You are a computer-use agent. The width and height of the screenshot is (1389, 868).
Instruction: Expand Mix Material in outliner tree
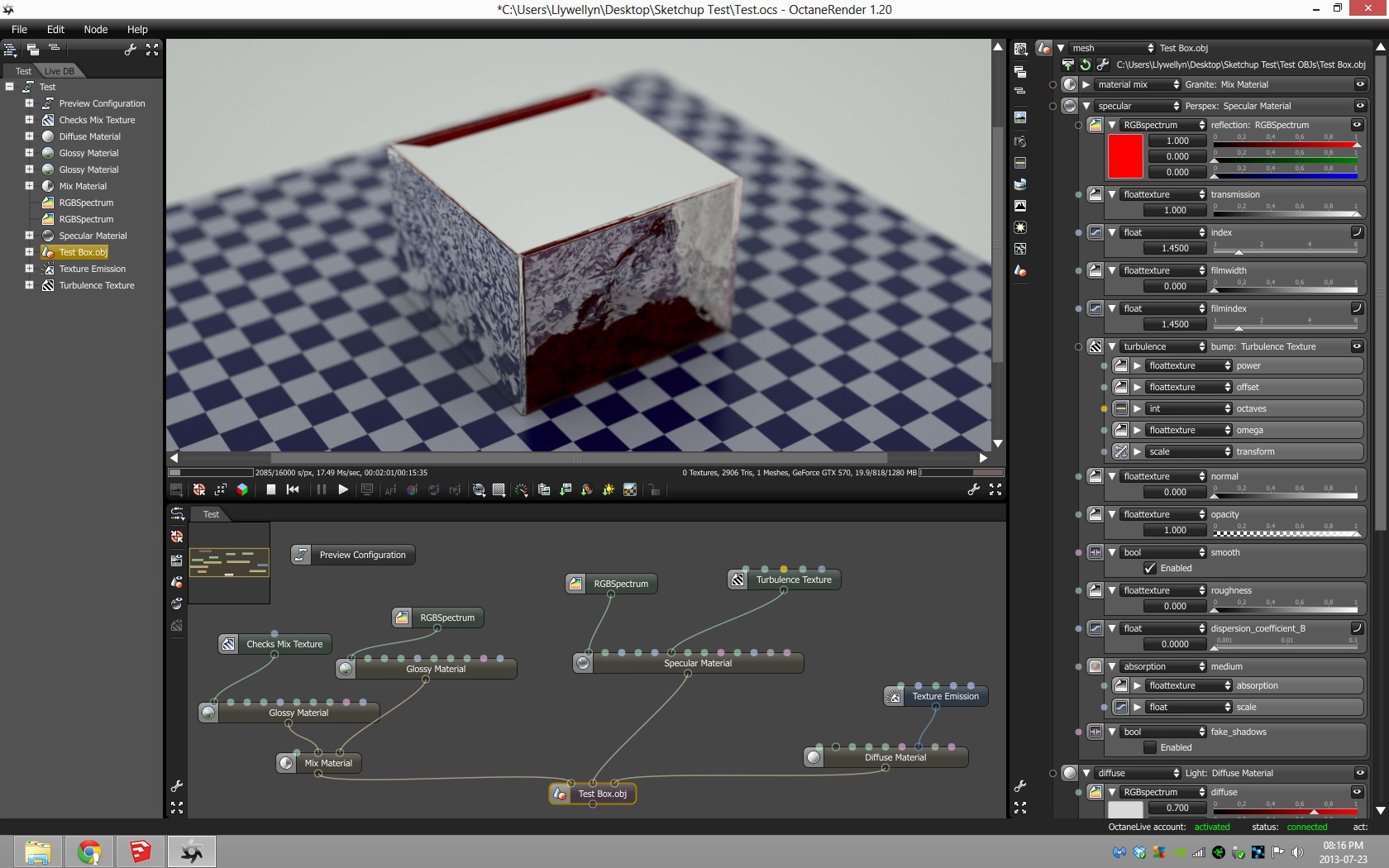point(29,186)
